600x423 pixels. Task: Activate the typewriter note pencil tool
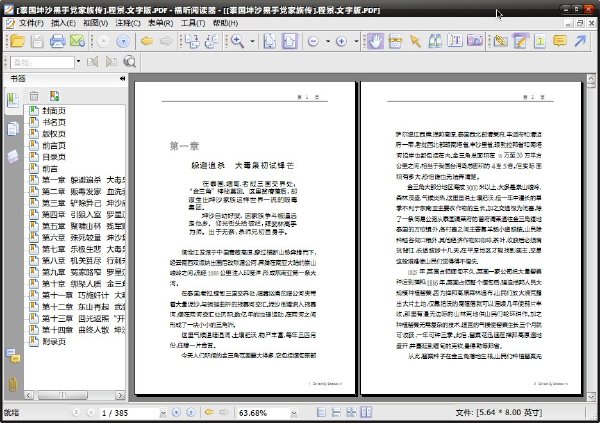click(520, 41)
